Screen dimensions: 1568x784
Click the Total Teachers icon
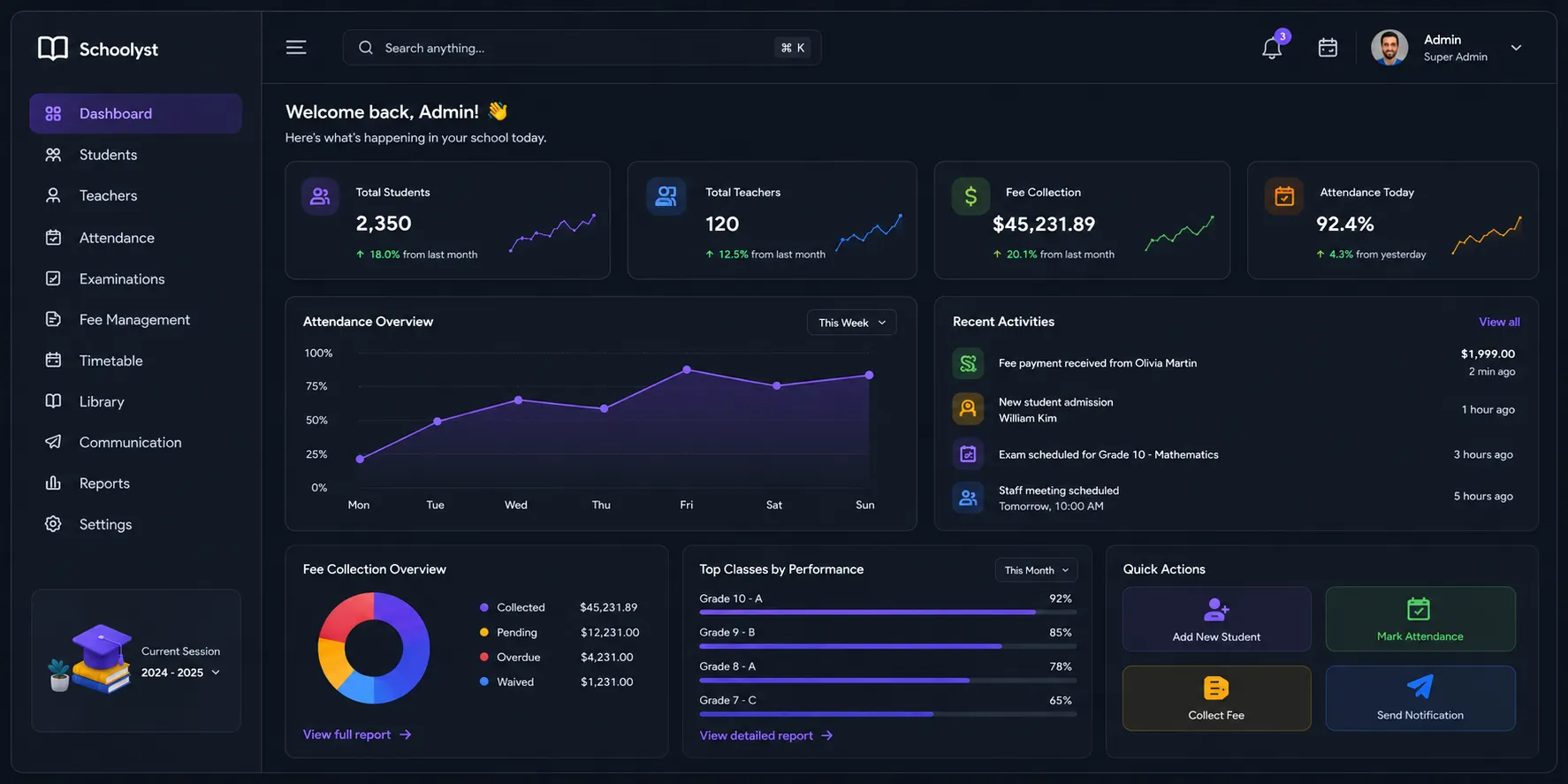666,196
